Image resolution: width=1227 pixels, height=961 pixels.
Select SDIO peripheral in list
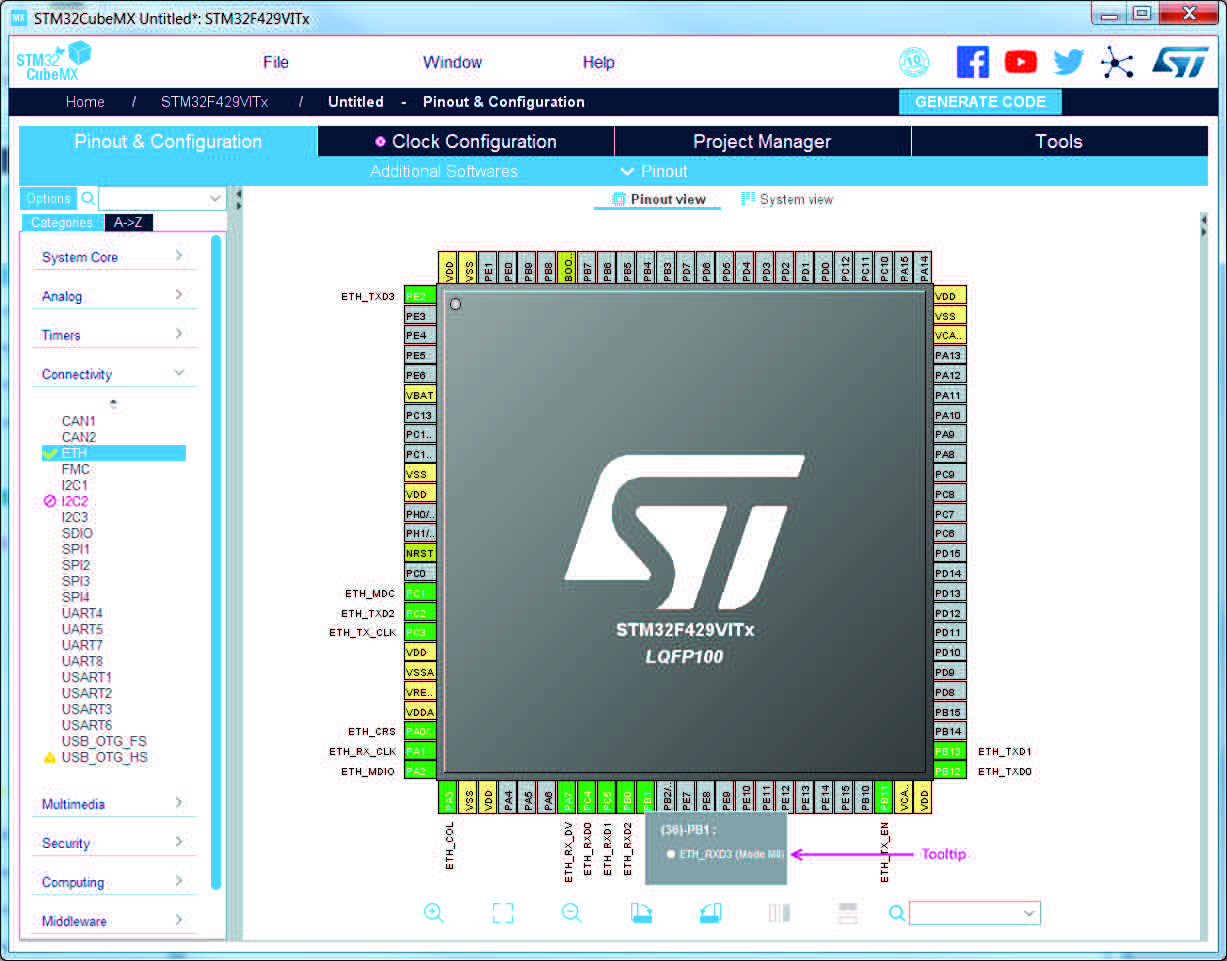tap(76, 533)
